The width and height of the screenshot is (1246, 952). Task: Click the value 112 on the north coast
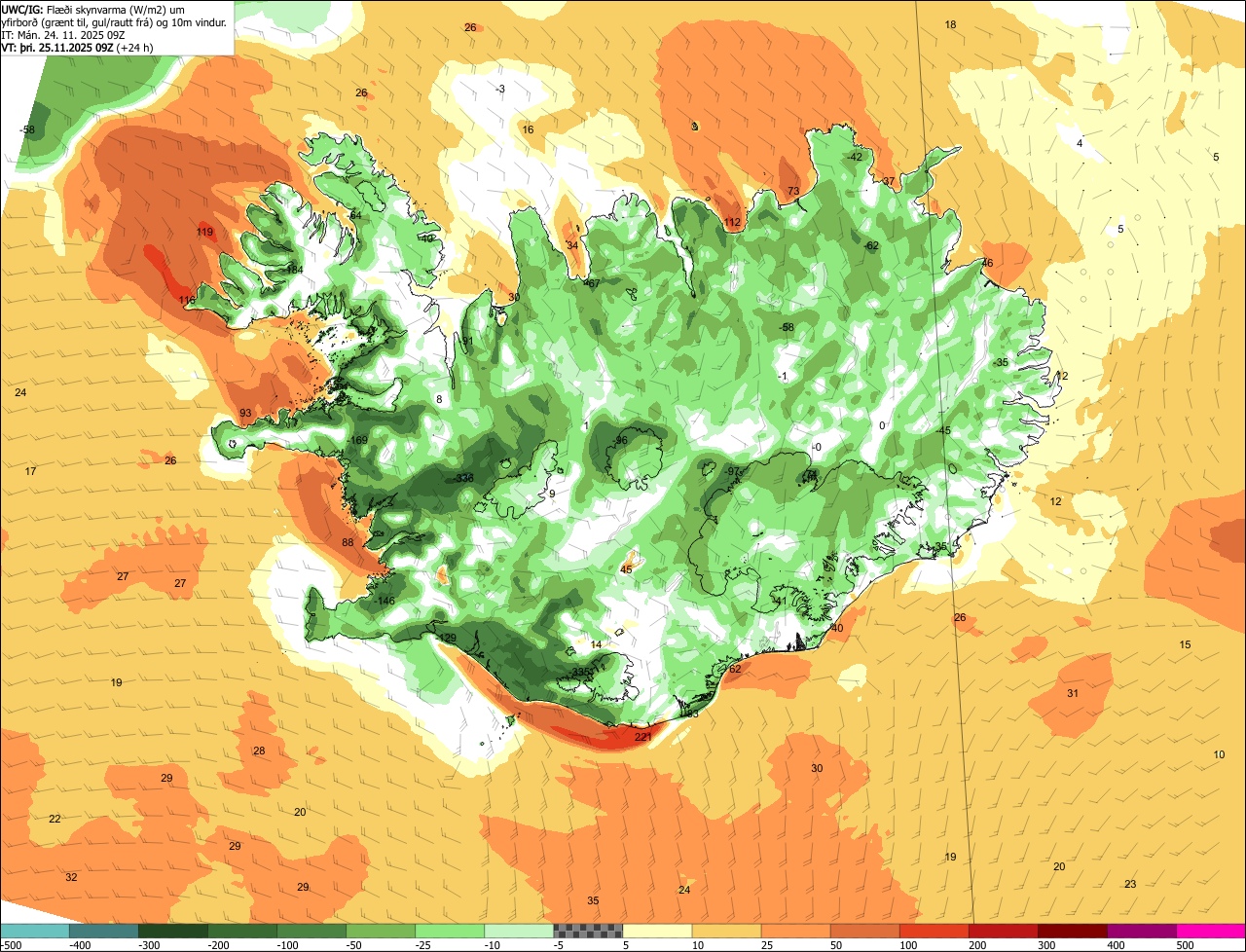pos(732,222)
